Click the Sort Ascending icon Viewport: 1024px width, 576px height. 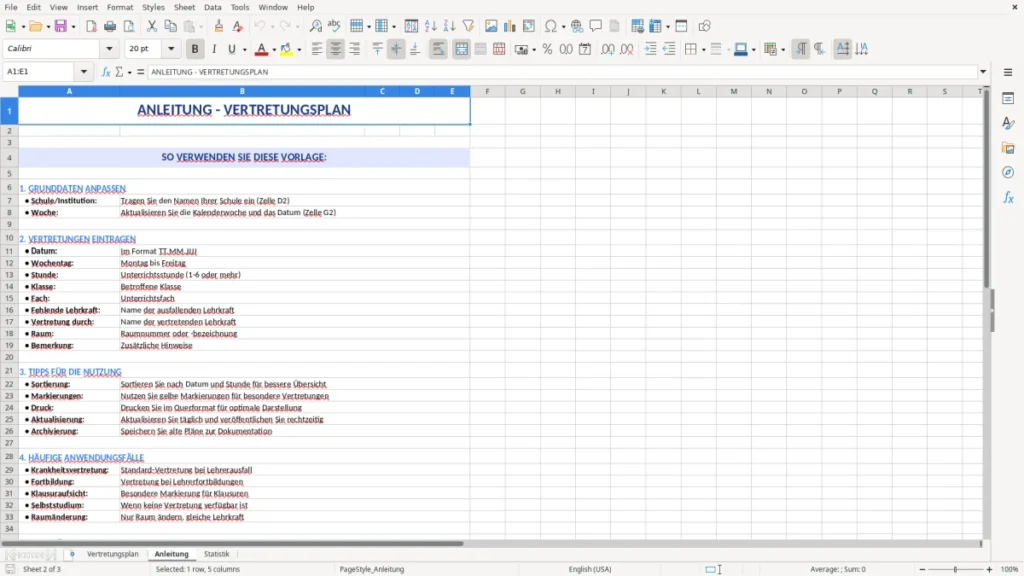tap(430, 26)
